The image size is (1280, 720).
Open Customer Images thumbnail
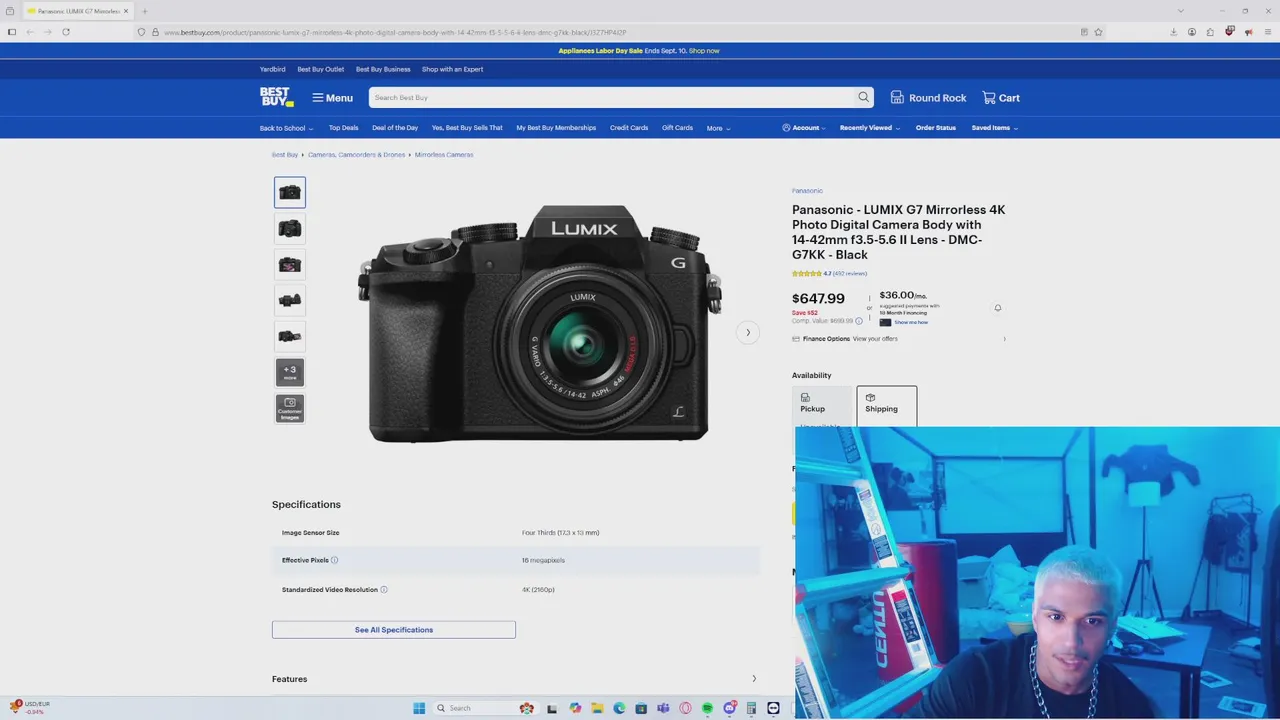click(290, 408)
